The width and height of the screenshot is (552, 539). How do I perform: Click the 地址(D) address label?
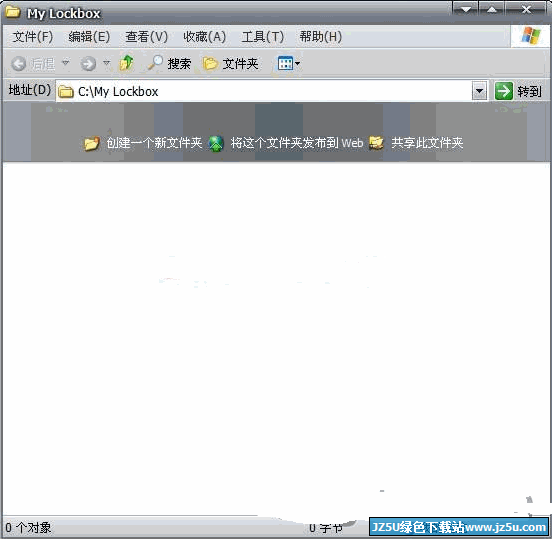pyautogui.click(x=30, y=90)
